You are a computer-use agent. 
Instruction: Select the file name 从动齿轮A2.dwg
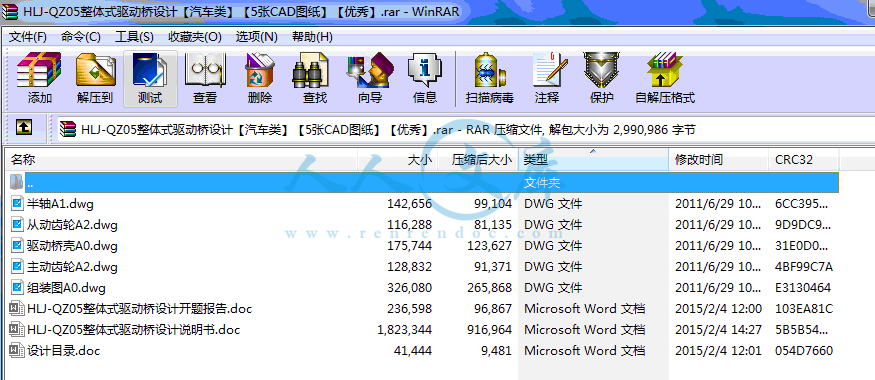pos(72,225)
